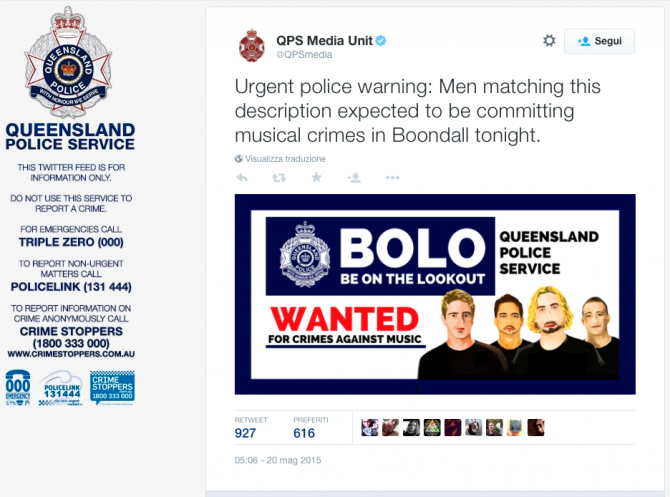Click the last user avatar in the likers row
The height and width of the screenshot is (497, 670).
(536, 427)
